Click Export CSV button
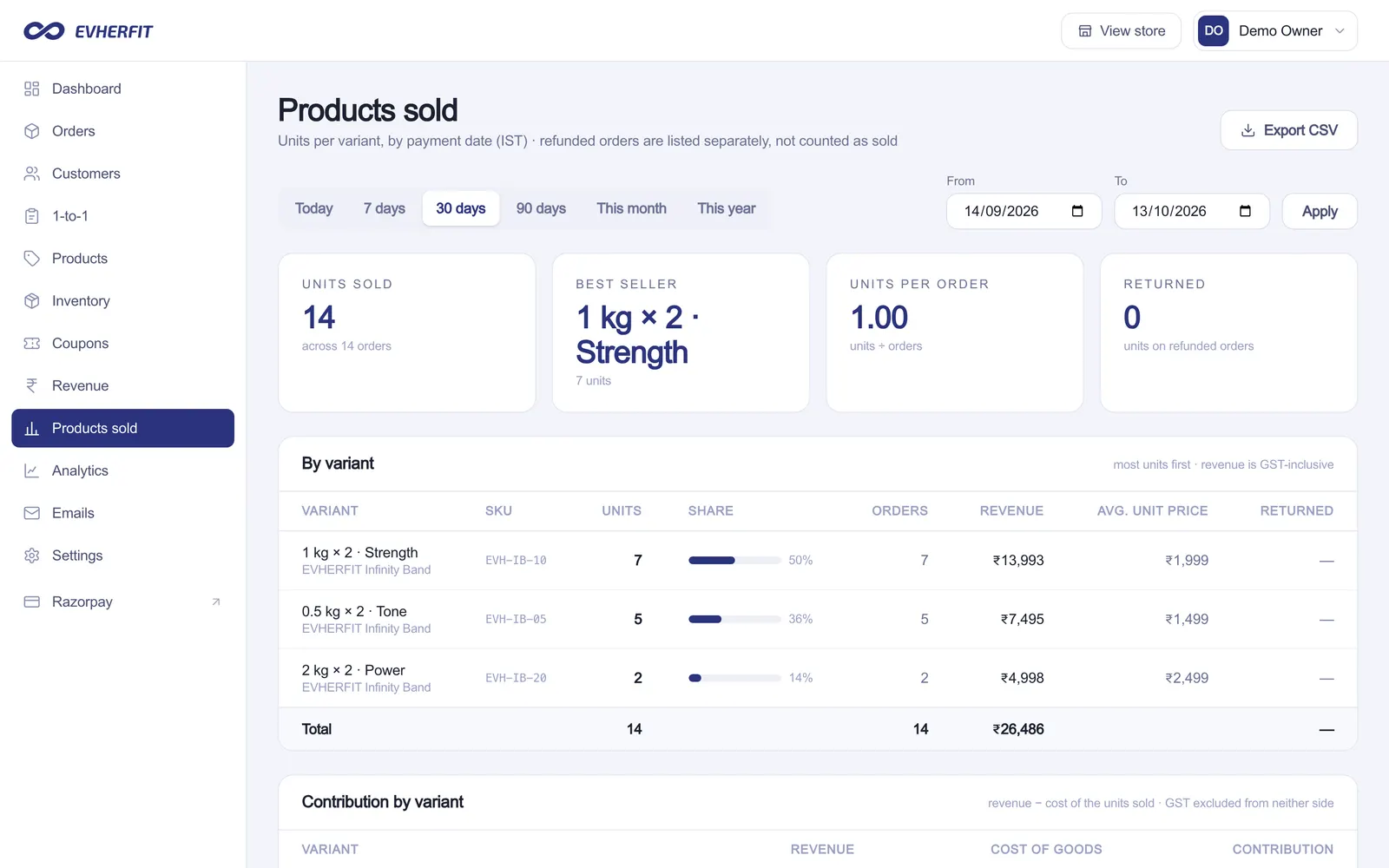Viewport: 1389px width, 868px height. click(1288, 130)
